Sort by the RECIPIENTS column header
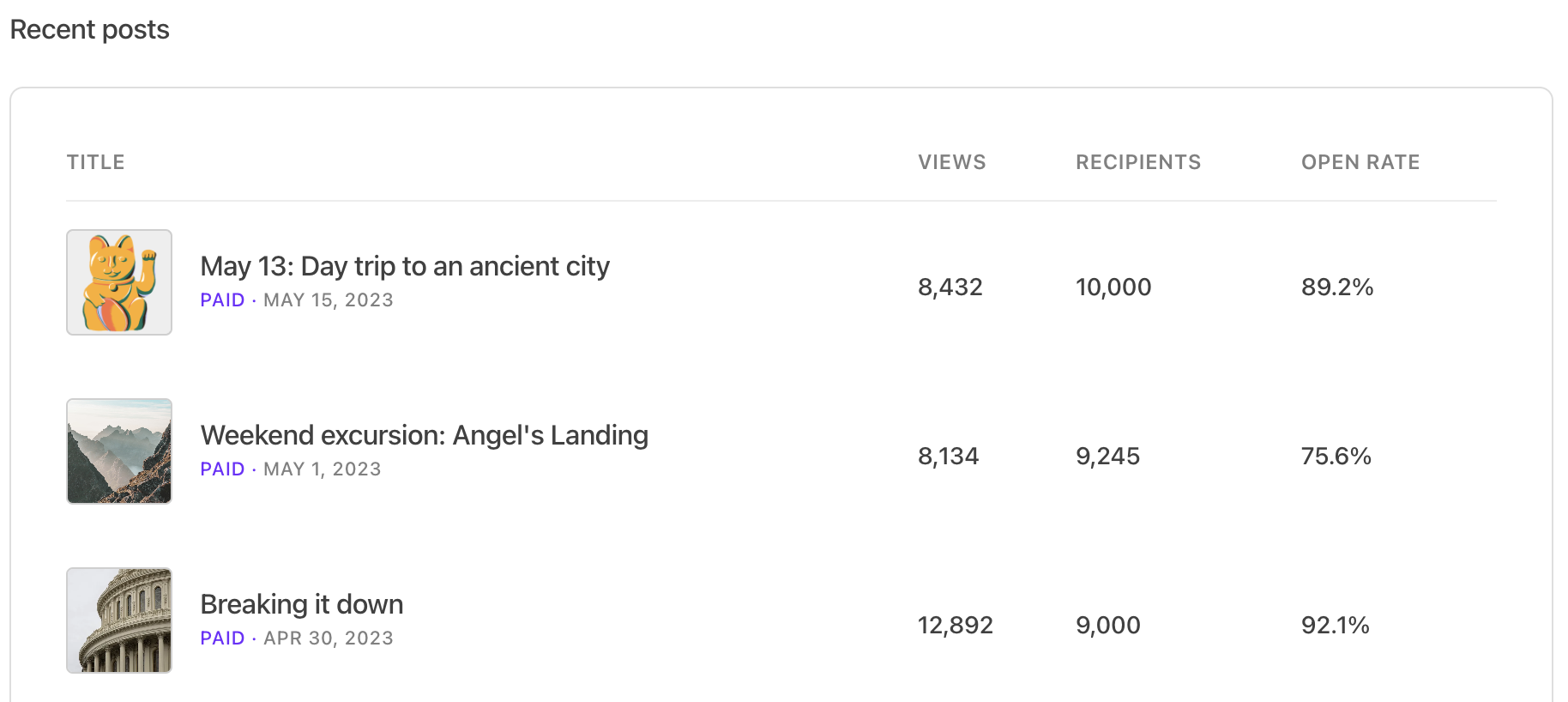Image resolution: width=1568 pixels, height=702 pixels. [x=1138, y=162]
